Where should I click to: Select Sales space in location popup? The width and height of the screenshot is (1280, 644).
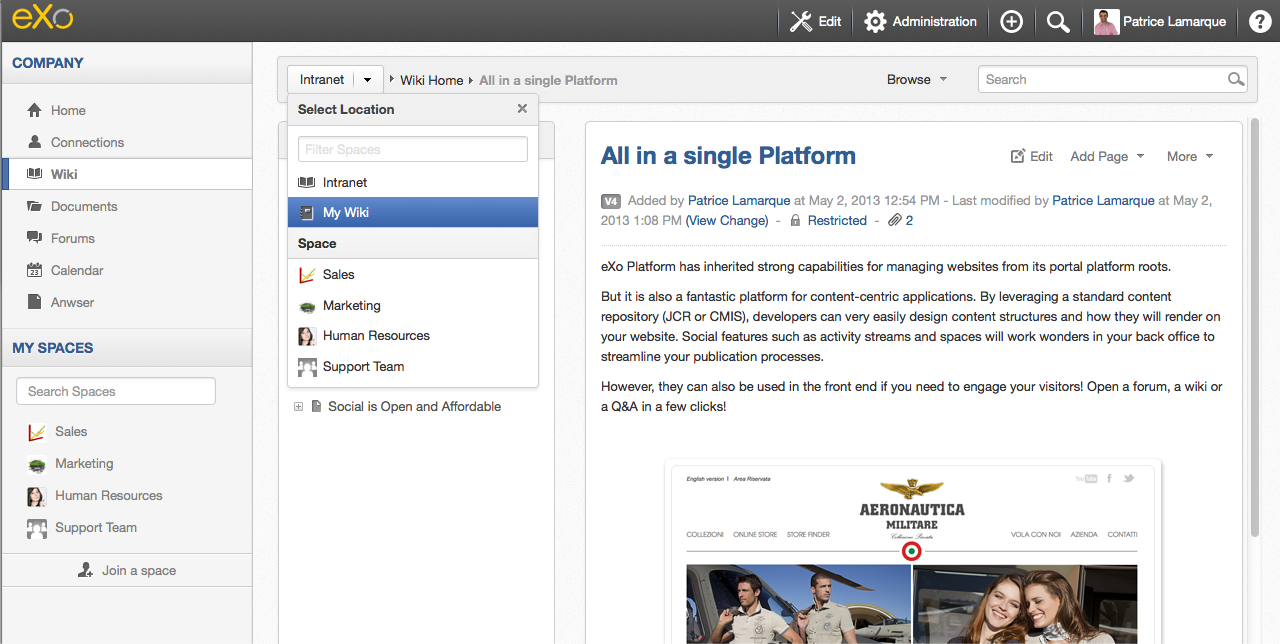coord(413,274)
